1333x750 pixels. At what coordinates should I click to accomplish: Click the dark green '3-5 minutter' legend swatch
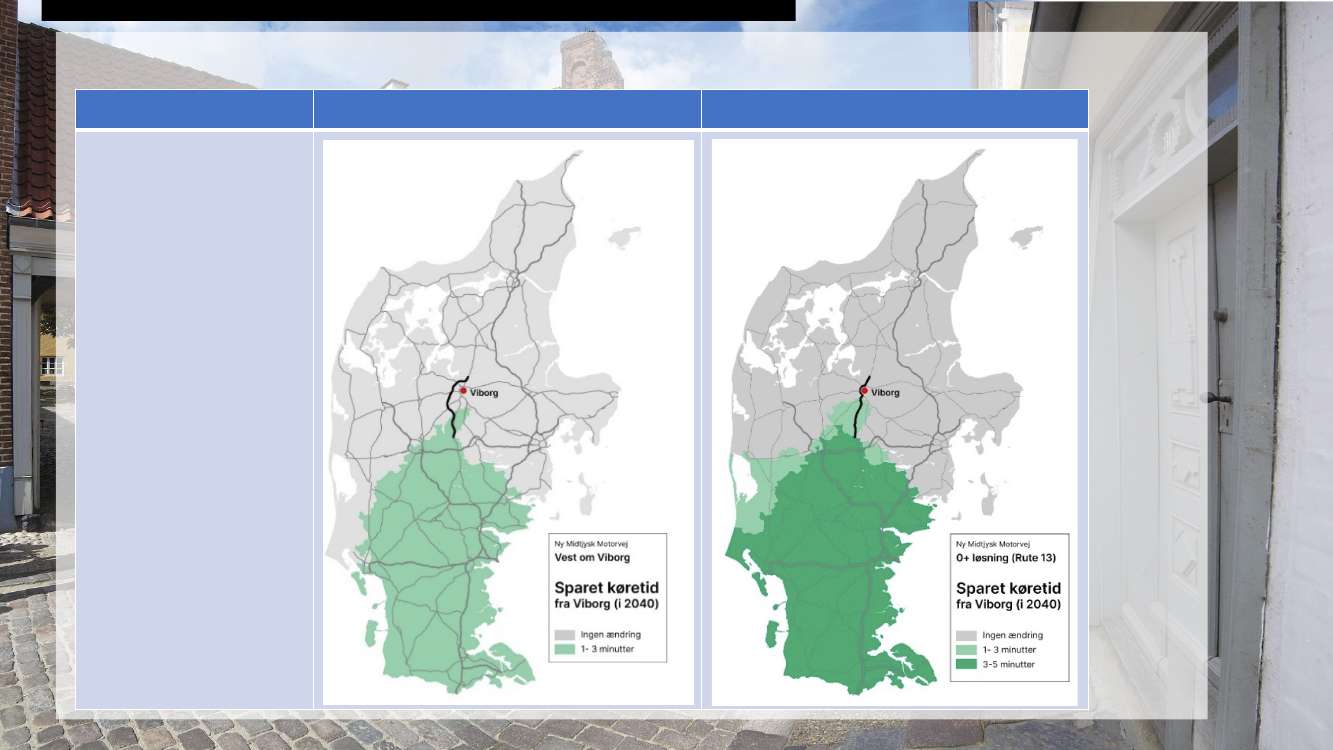click(967, 664)
